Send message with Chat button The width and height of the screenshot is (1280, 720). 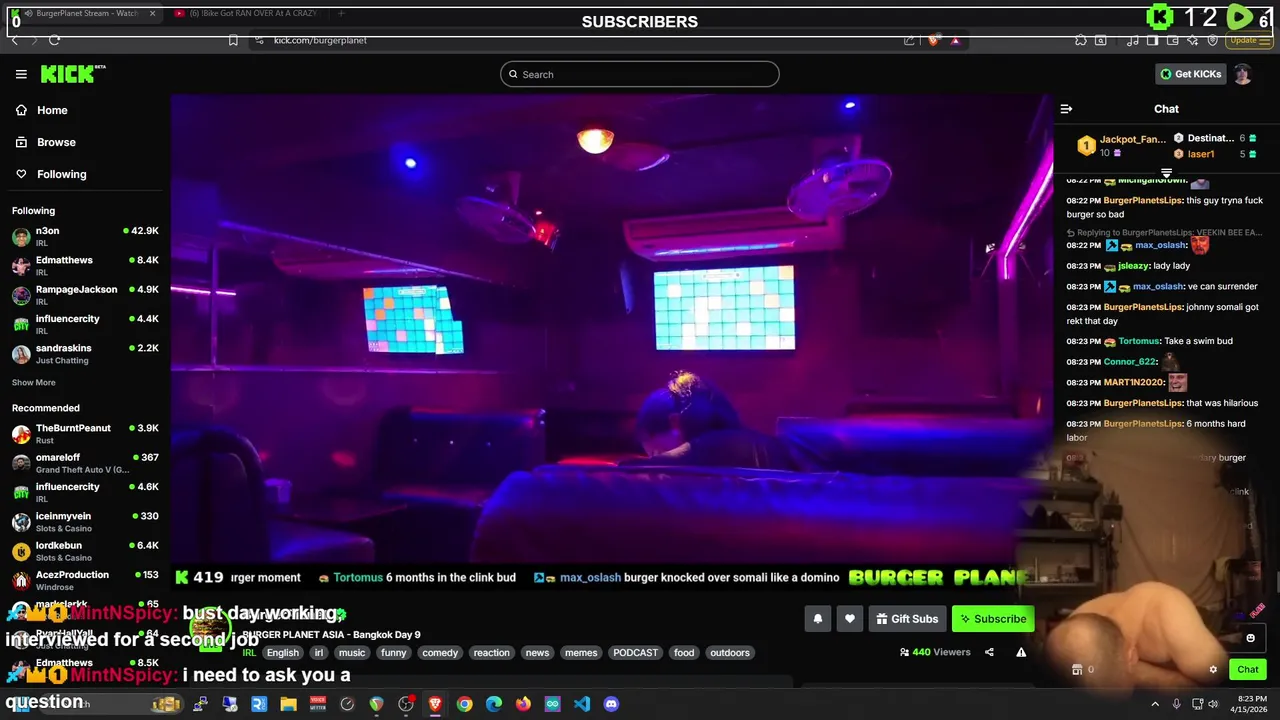coord(1248,670)
